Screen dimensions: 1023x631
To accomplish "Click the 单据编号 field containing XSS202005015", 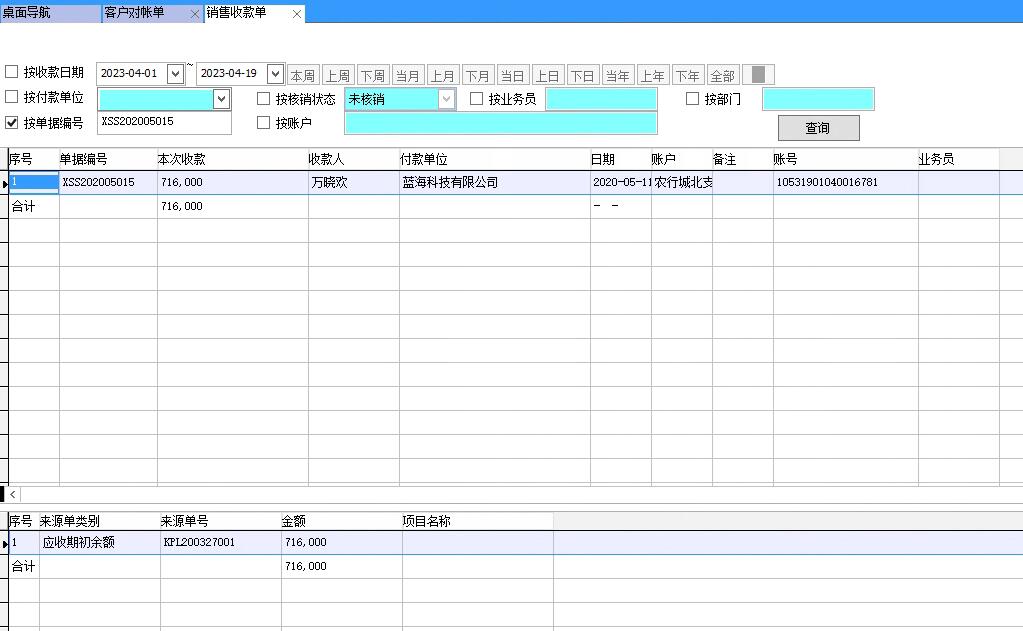I will pyautogui.click(x=163, y=124).
